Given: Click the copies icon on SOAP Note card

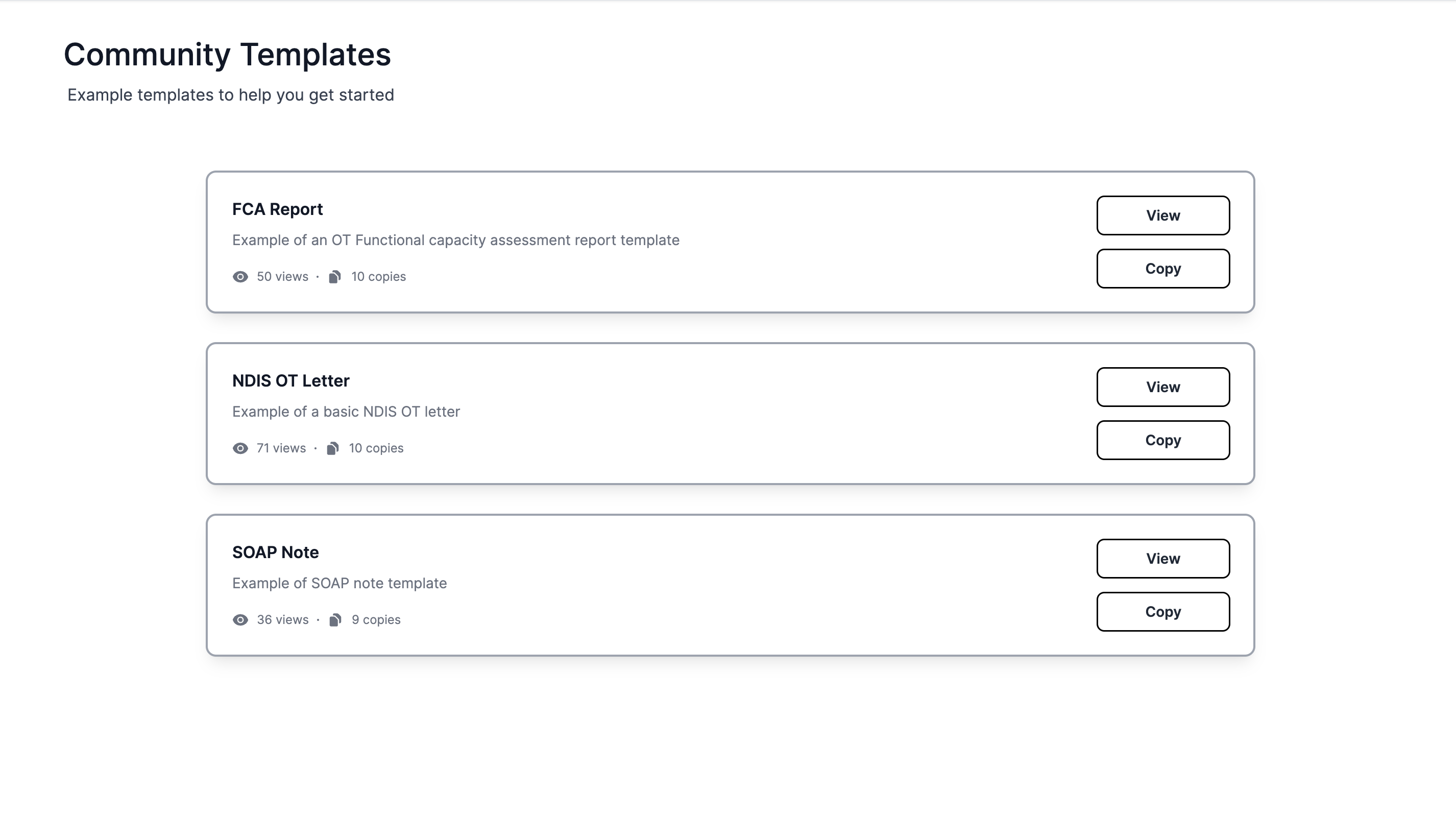Looking at the screenshot, I should 335,620.
